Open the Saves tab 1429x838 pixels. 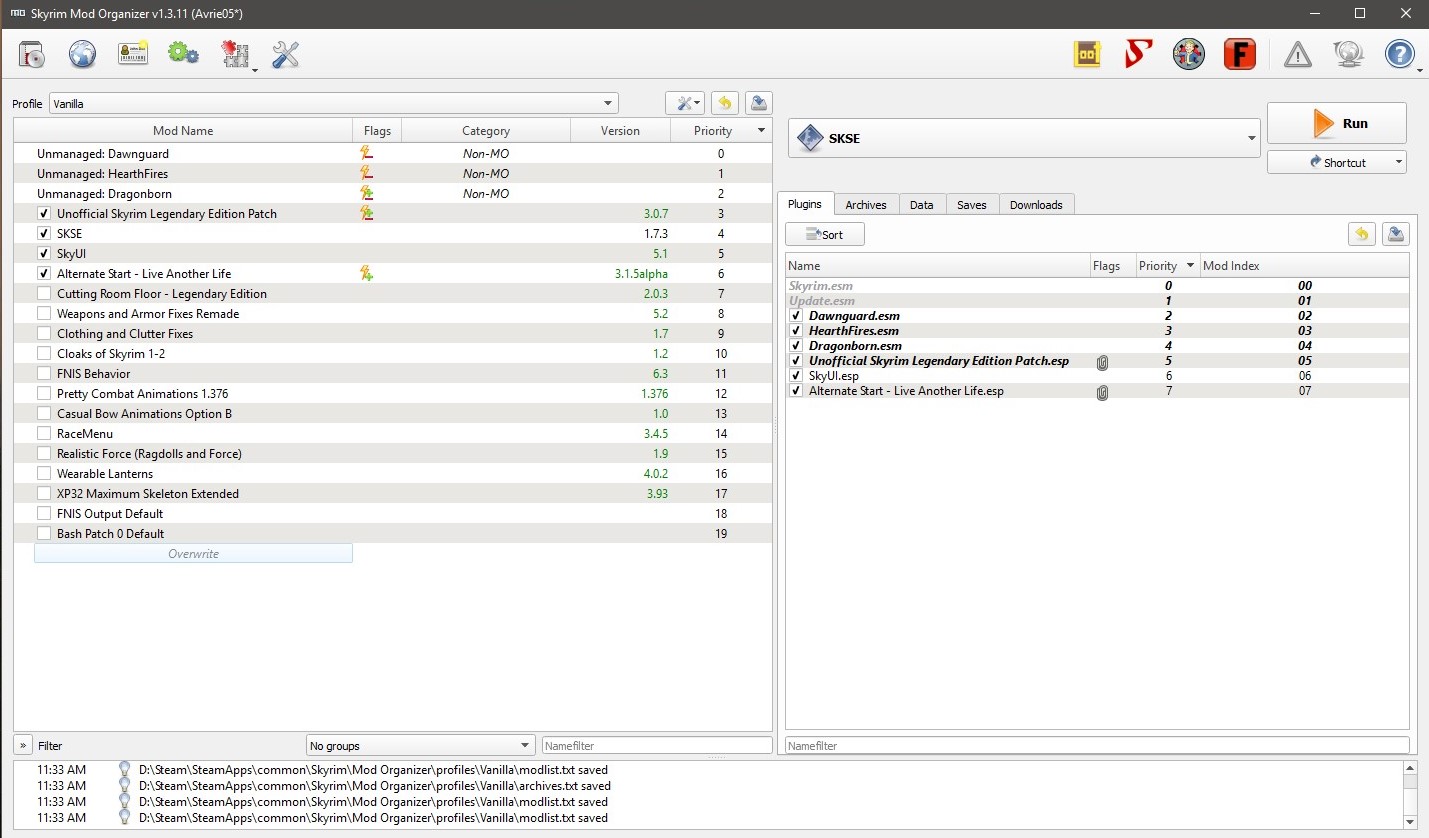[x=972, y=205]
